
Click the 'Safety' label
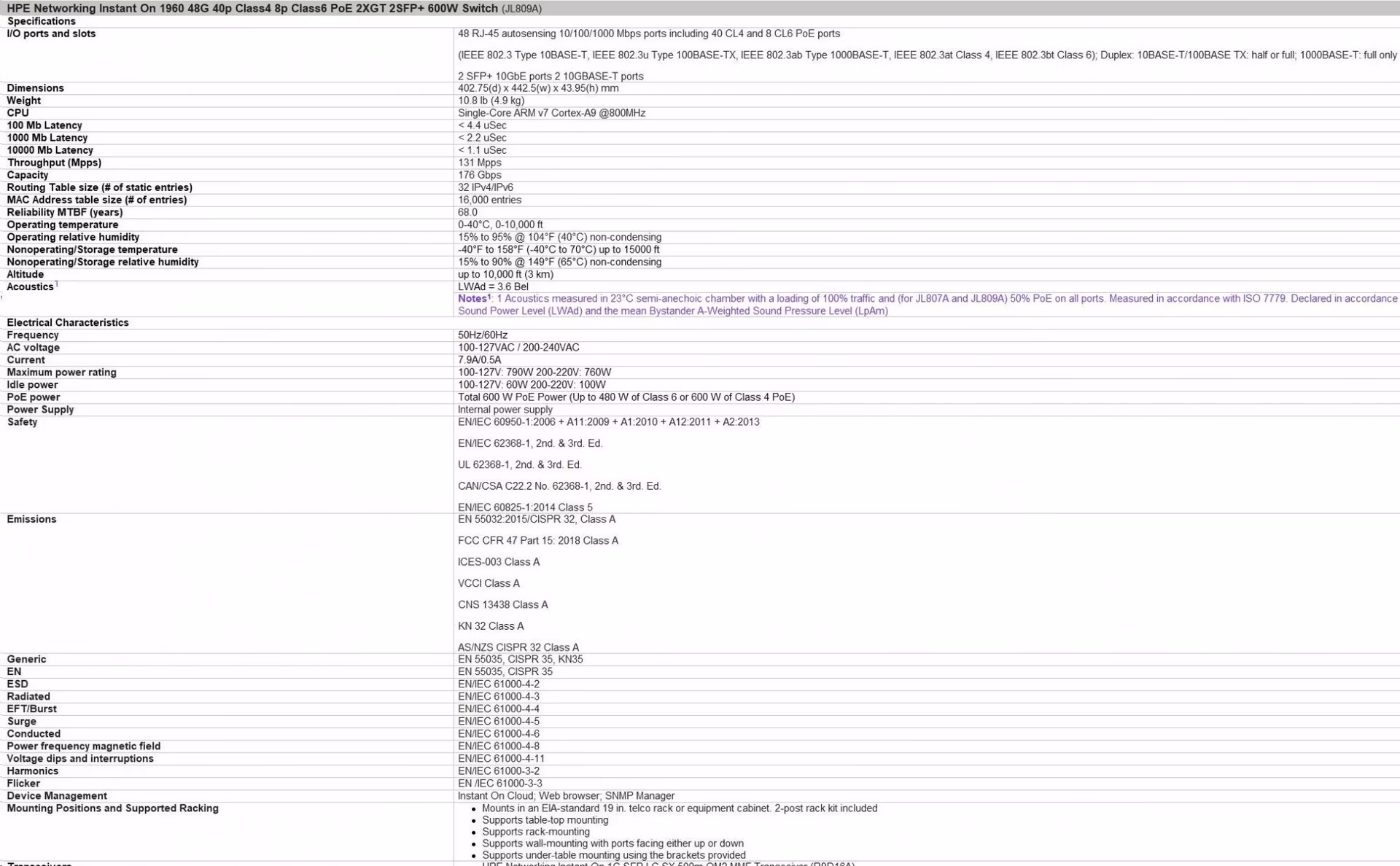coord(22,422)
